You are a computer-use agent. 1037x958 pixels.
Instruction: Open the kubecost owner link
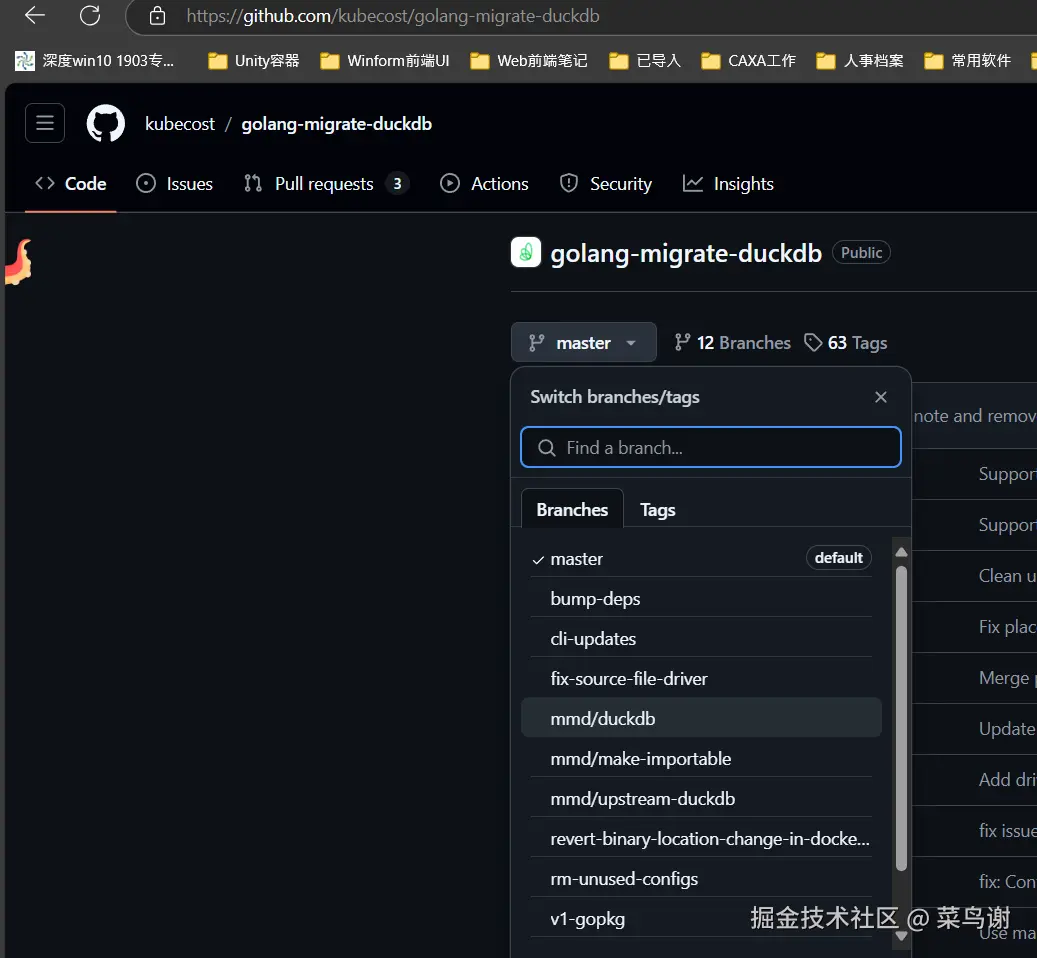(180, 124)
